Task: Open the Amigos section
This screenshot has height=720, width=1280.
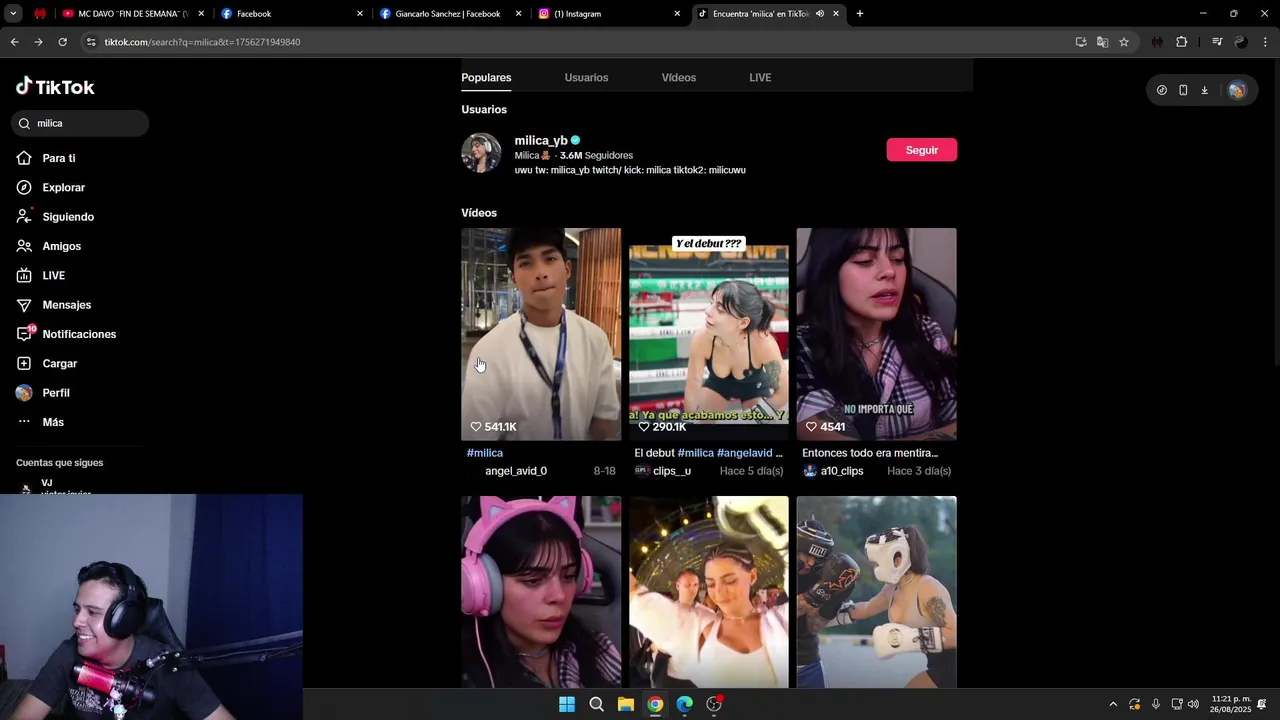Action: [61, 246]
